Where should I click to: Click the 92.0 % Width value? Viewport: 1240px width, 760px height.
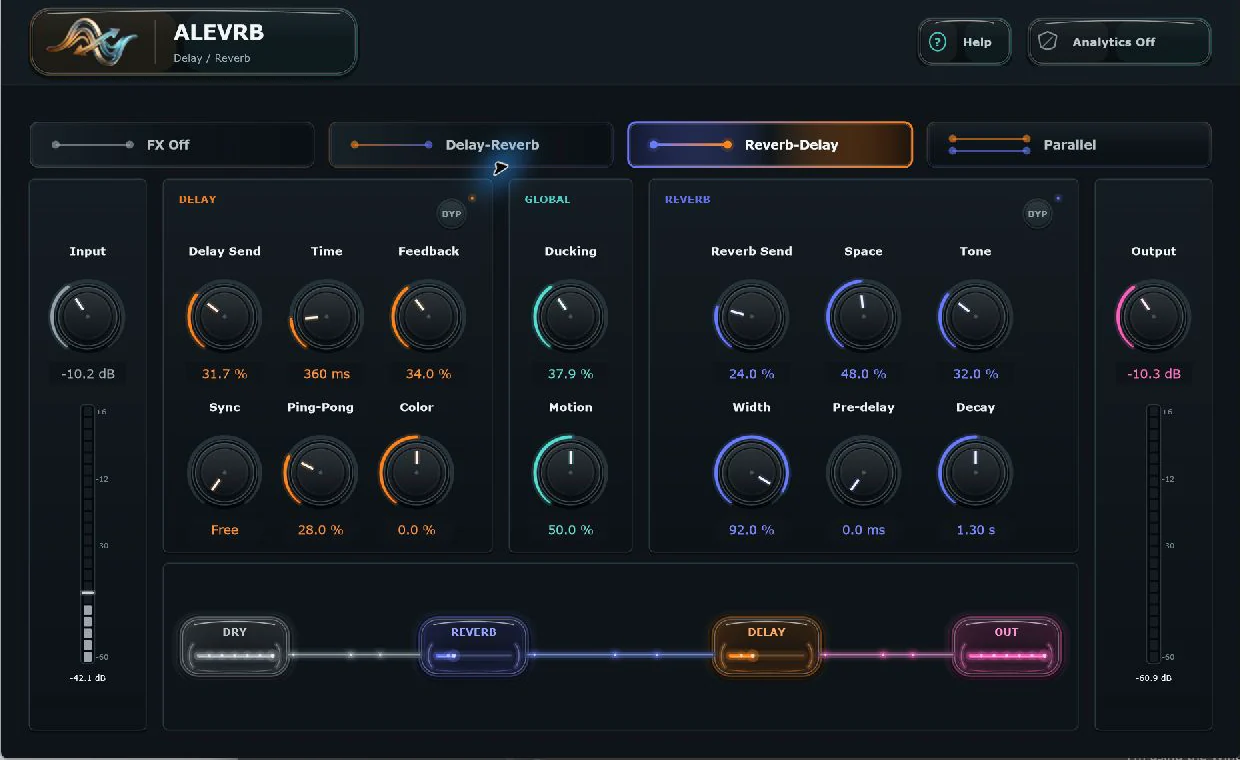[751, 530]
